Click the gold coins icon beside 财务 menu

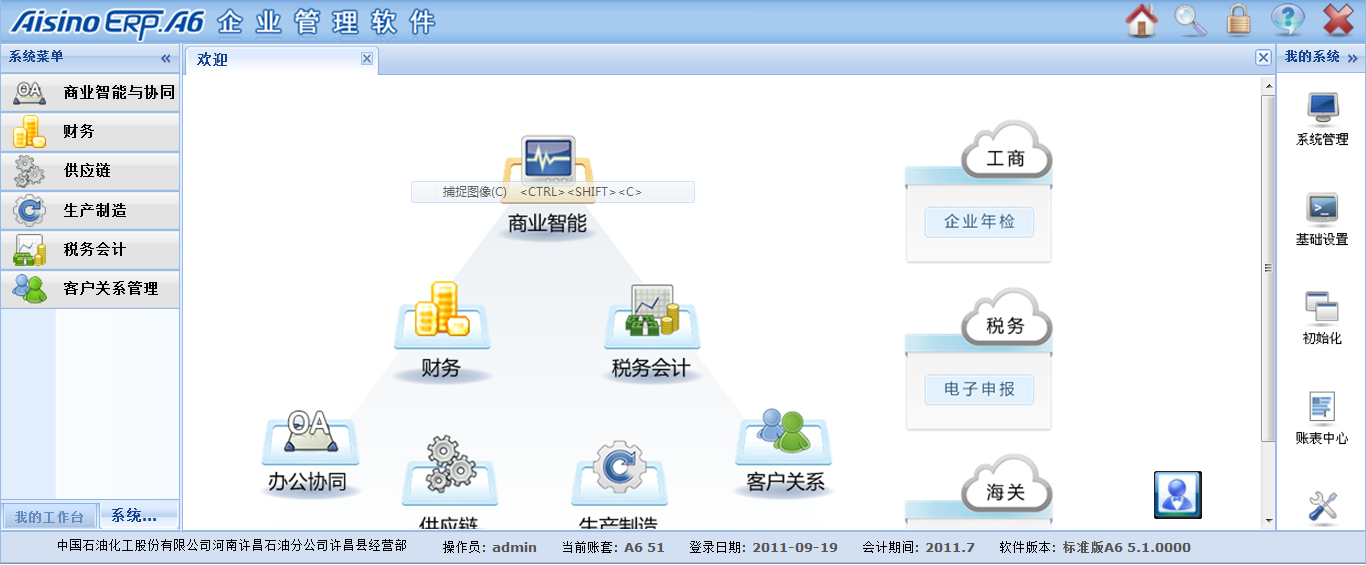tap(29, 131)
